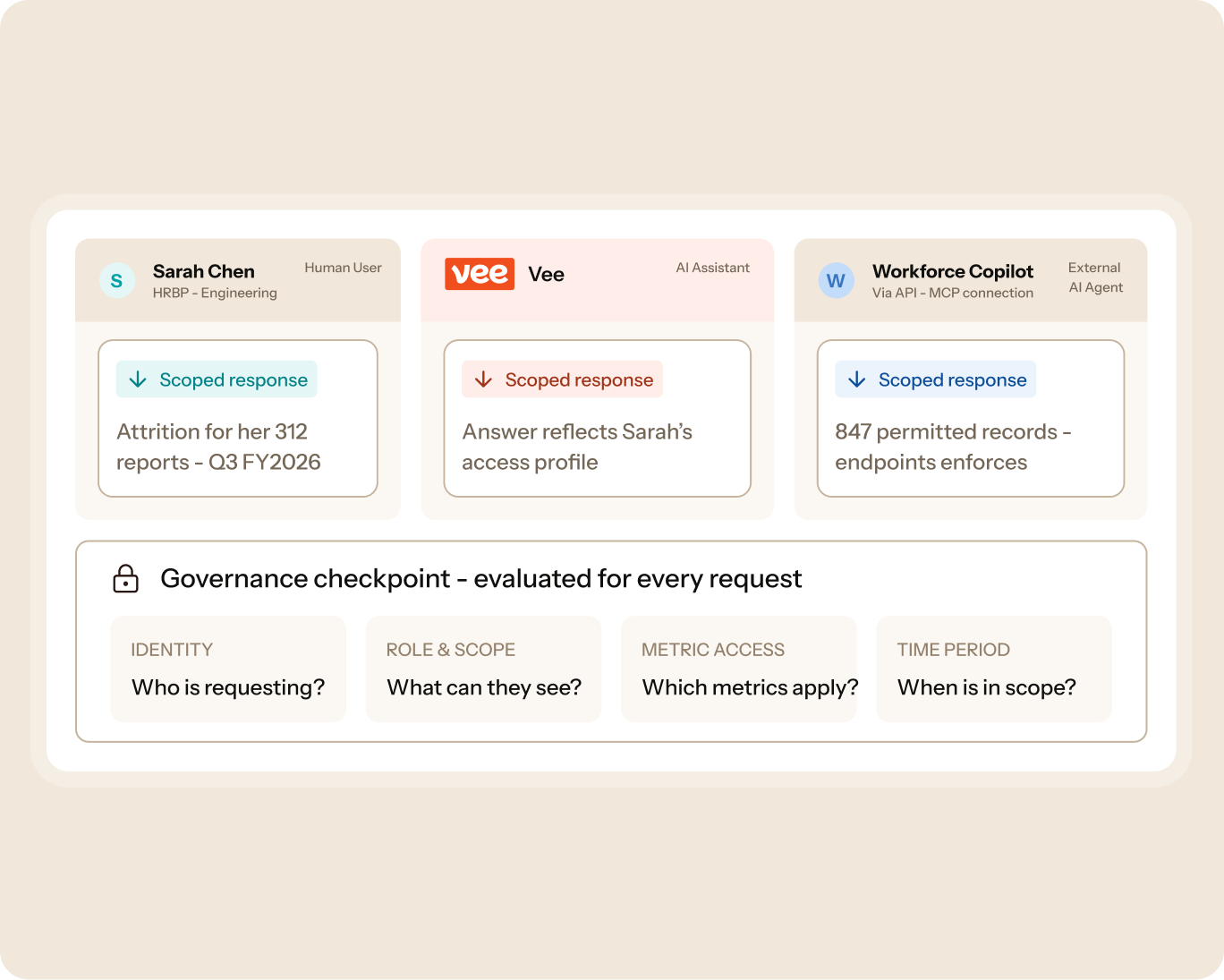The image size is (1224, 980).
Task: Click When is in scope? question
Action: [987, 687]
